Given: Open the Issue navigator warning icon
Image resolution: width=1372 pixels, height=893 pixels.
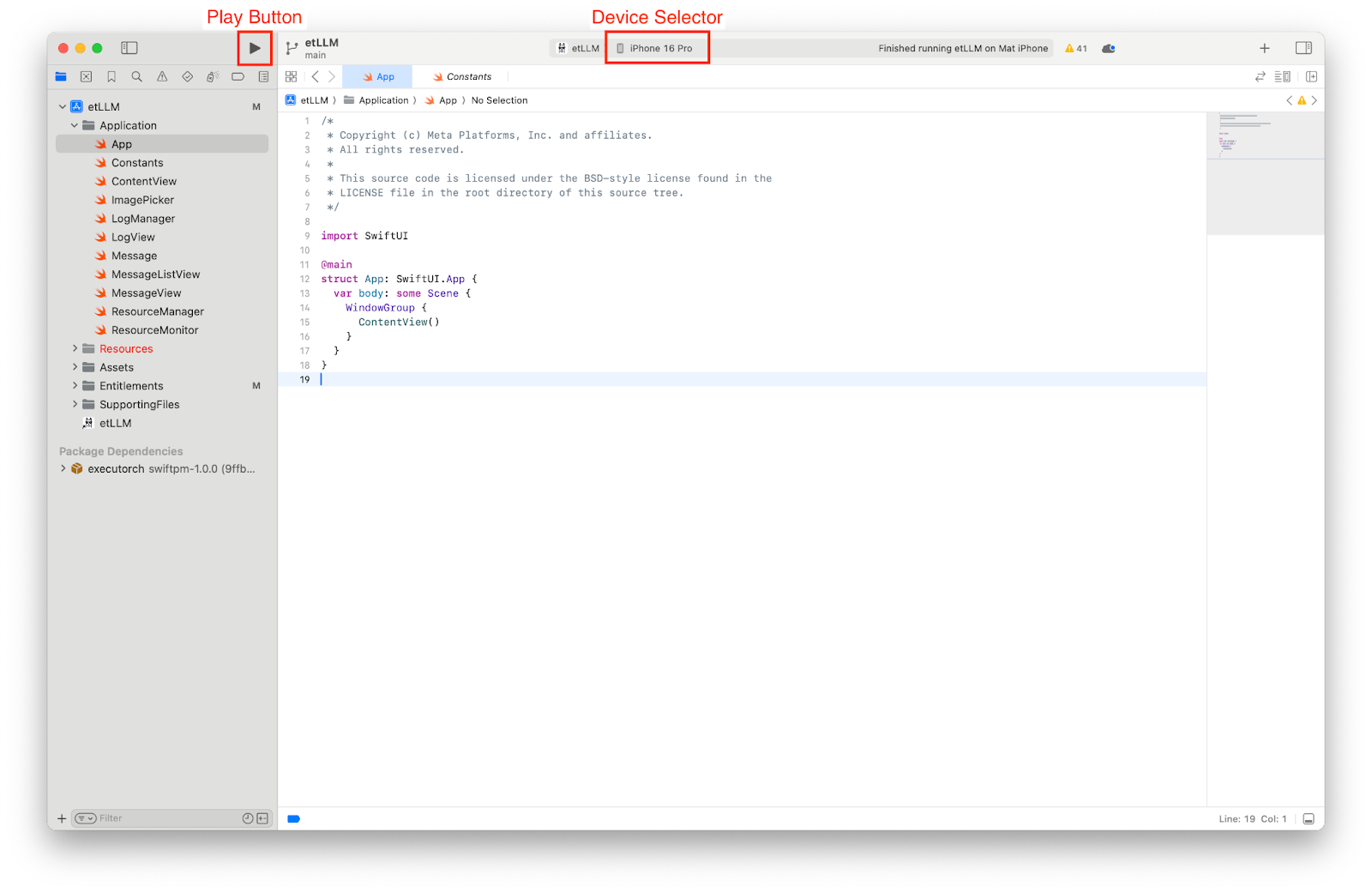Looking at the screenshot, I should (162, 76).
